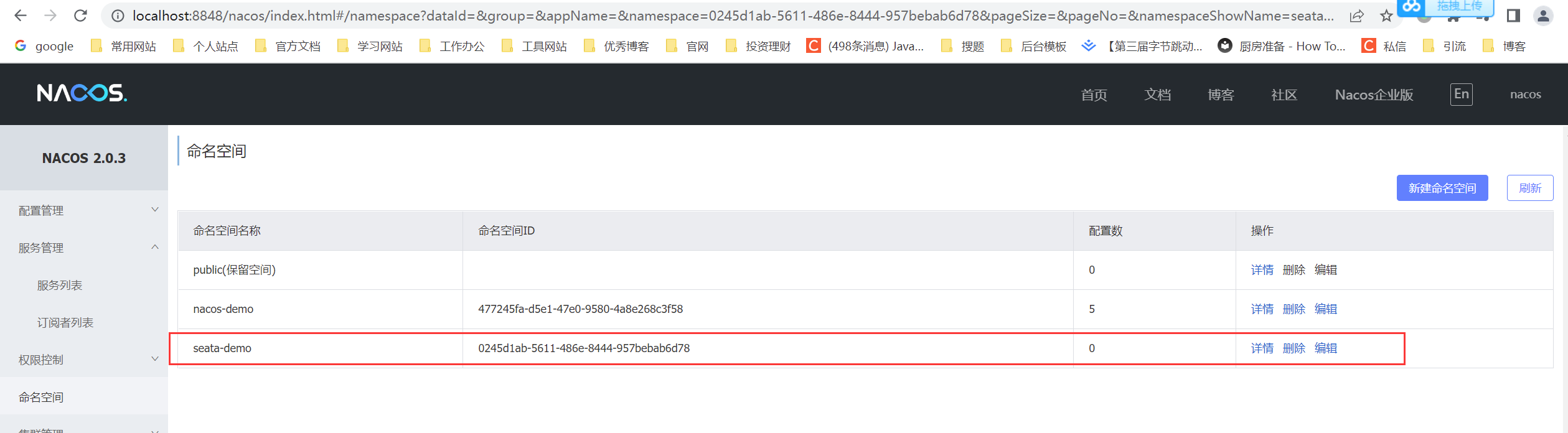Edit the seata-demo namespace
1568x433 pixels.
pos(1325,348)
